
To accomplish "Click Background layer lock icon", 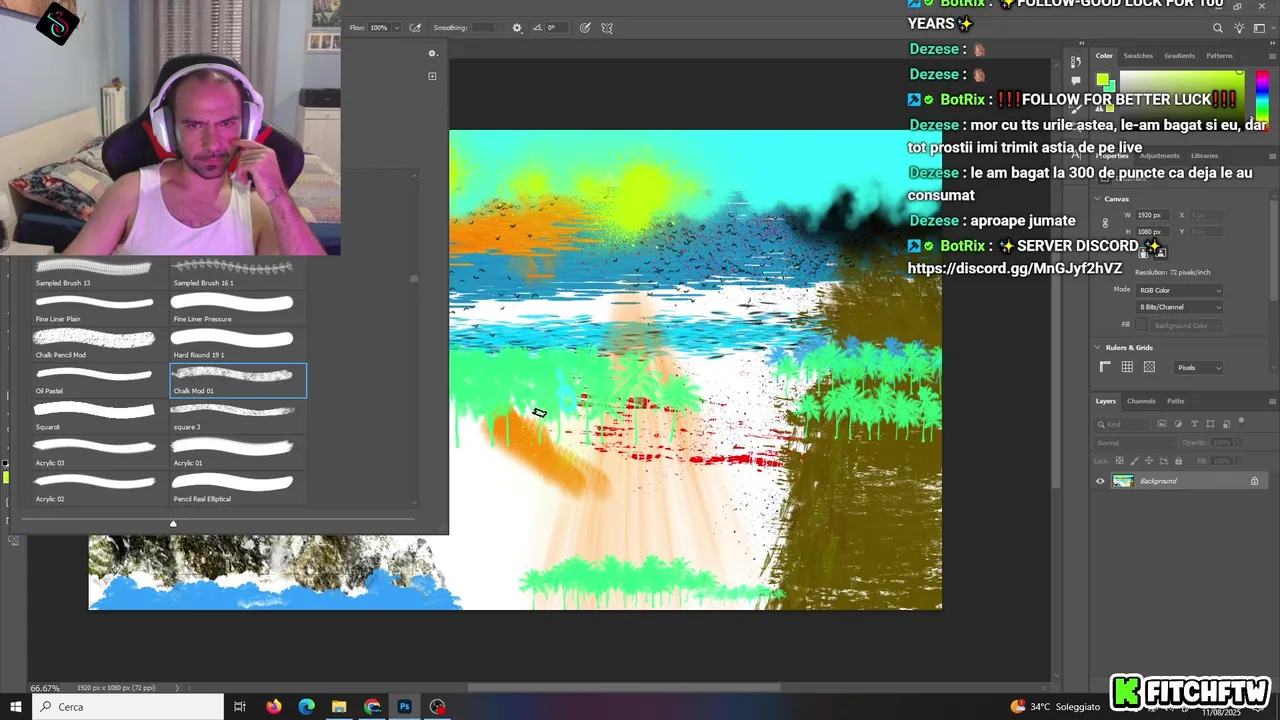I will [x=1254, y=481].
